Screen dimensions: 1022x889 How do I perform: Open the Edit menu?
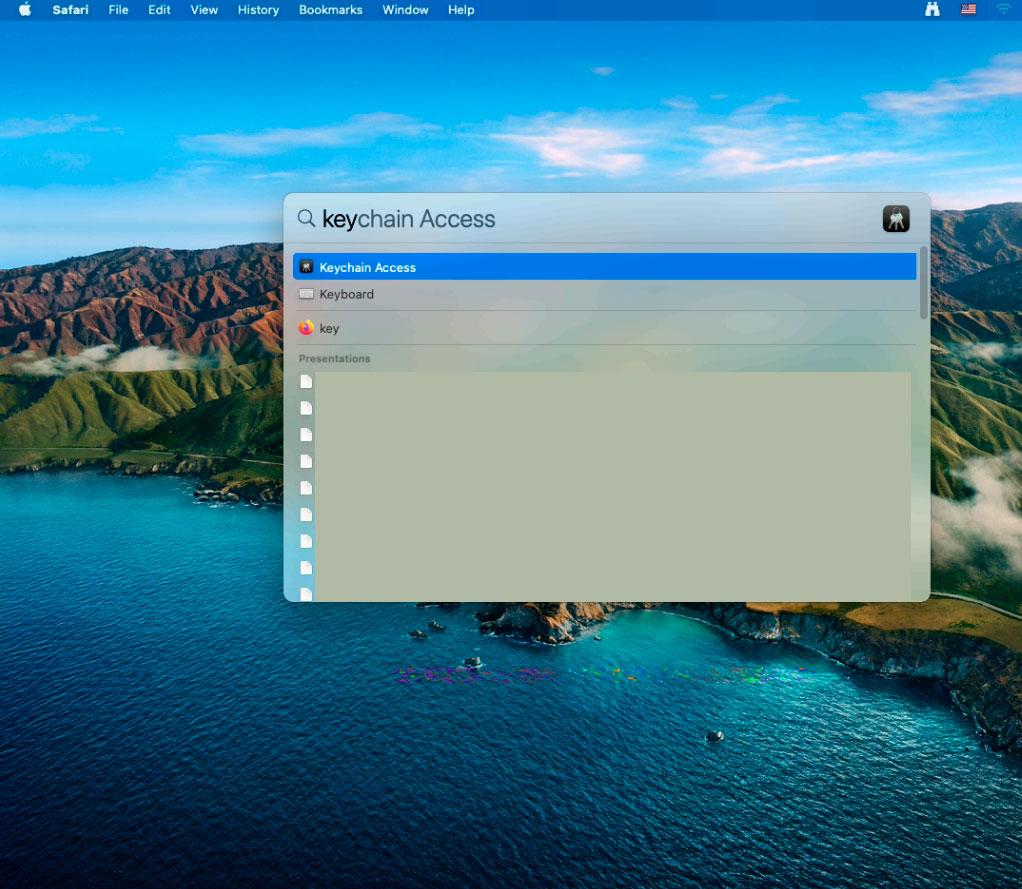coord(159,10)
